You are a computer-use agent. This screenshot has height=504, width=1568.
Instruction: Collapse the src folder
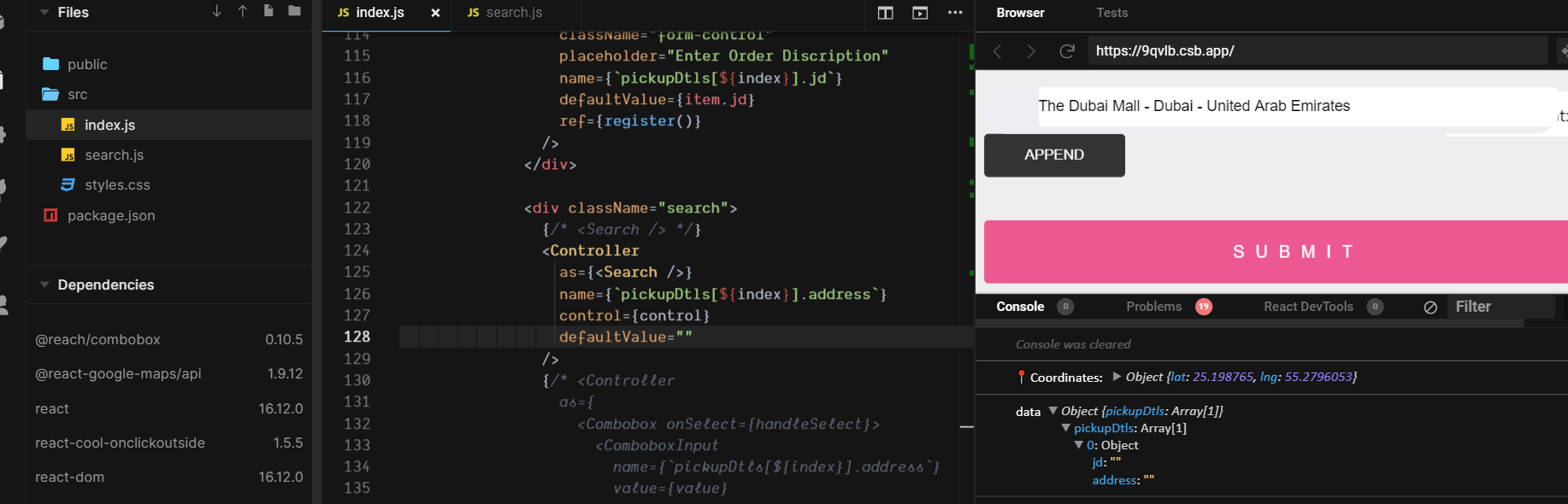[x=51, y=94]
